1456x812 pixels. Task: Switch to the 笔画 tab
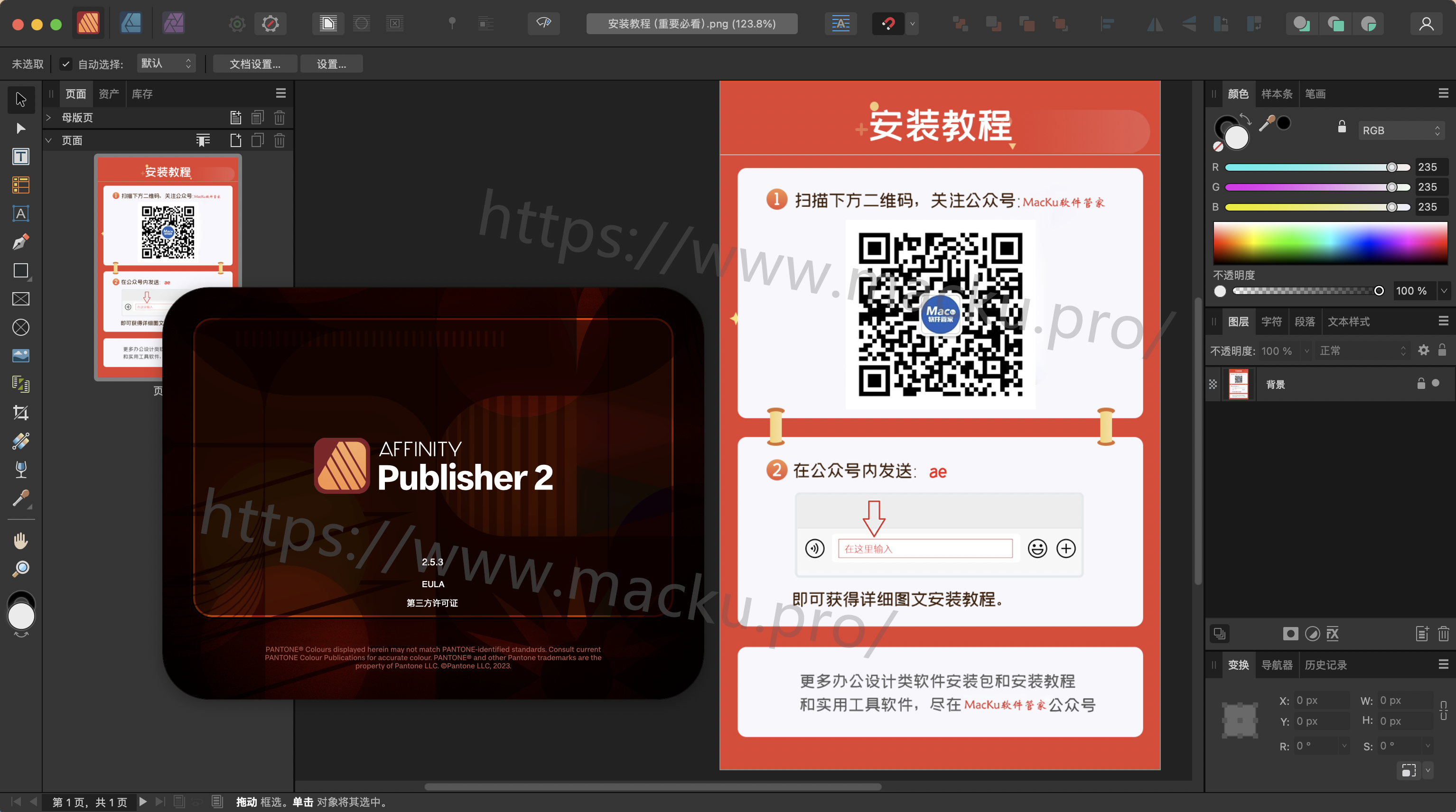pyautogui.click(x=1315, y=94)
